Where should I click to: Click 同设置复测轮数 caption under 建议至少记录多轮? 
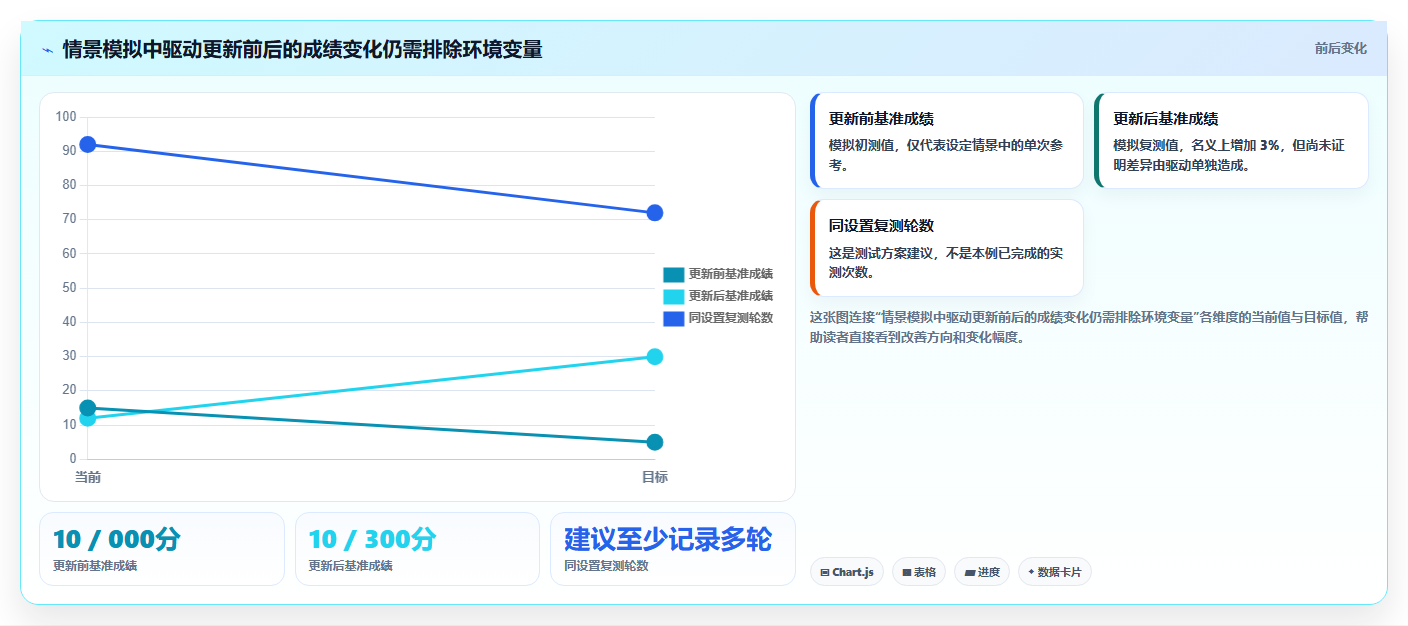(606, 566)
